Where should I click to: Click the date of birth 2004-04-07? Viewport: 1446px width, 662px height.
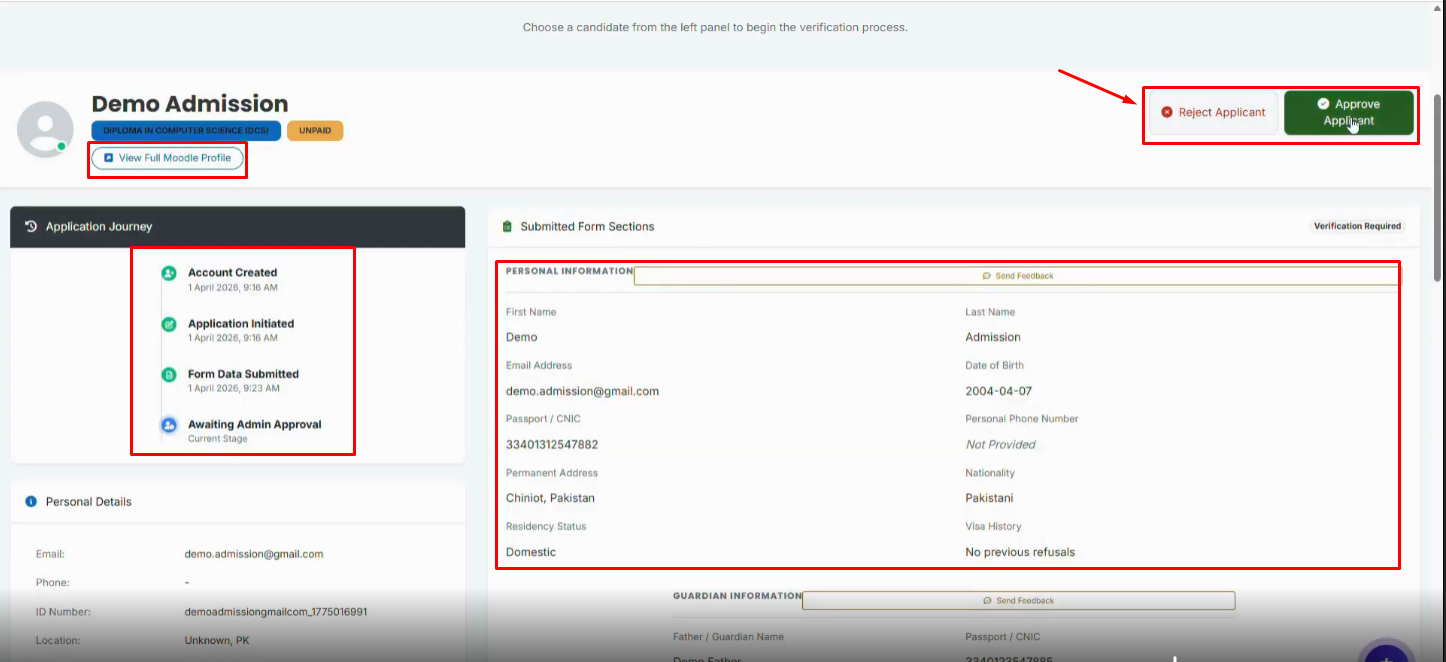[x=999, y=391]
